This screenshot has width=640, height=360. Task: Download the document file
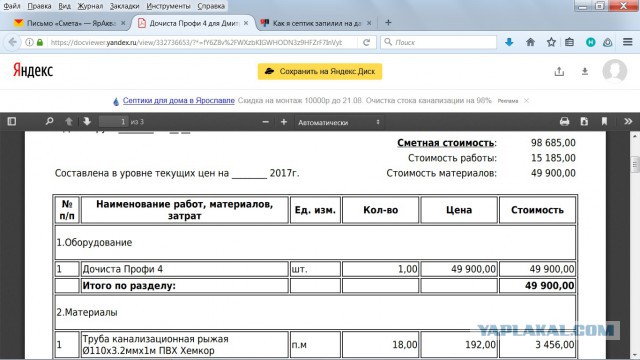(x=584, y=71)
